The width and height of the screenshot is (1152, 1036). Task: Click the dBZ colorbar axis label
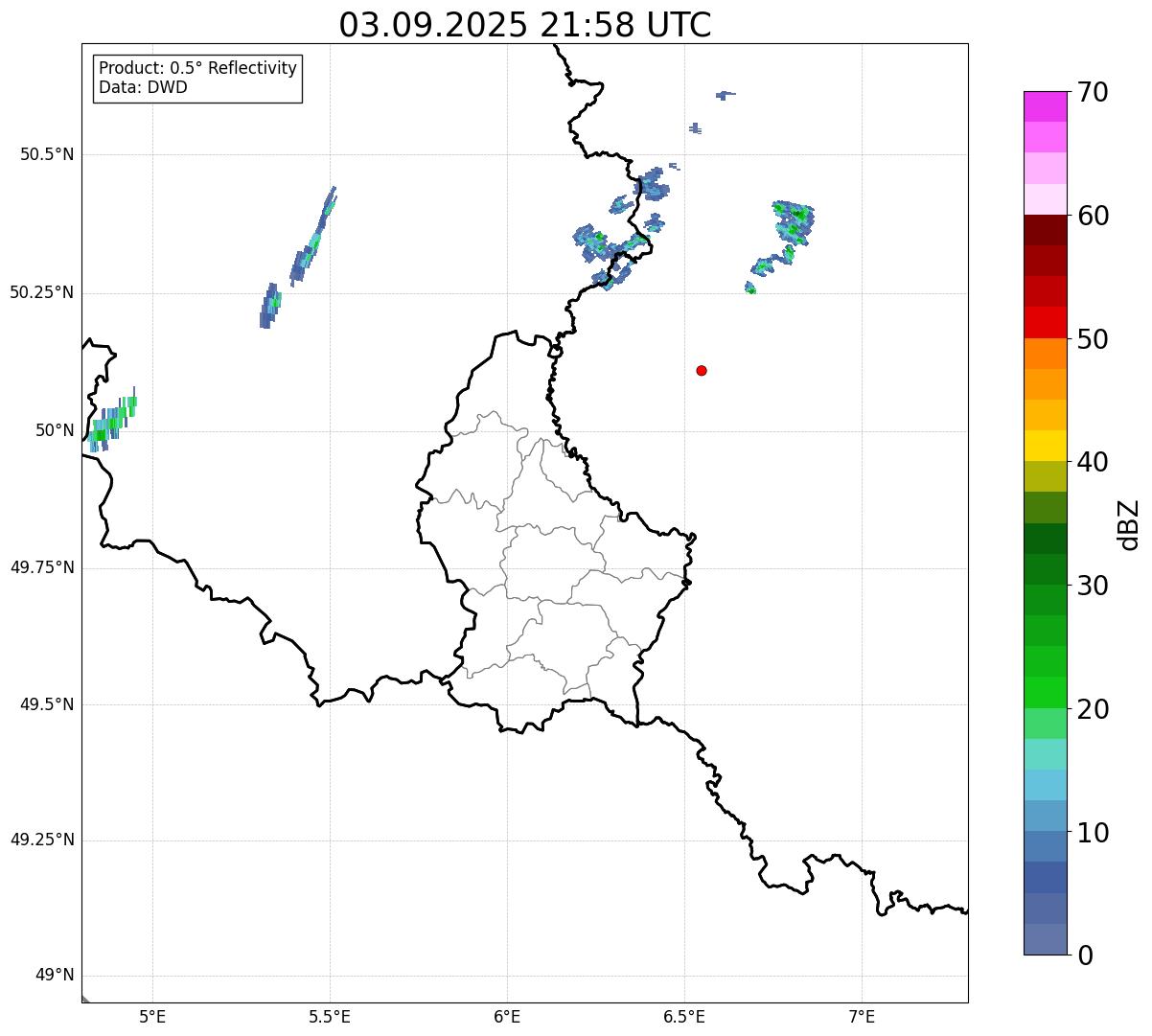click(1129, 523)
